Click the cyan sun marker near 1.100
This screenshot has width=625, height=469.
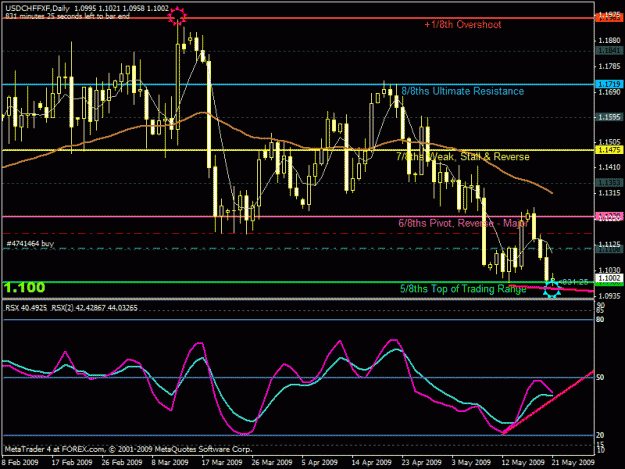[x=552, y=288]
